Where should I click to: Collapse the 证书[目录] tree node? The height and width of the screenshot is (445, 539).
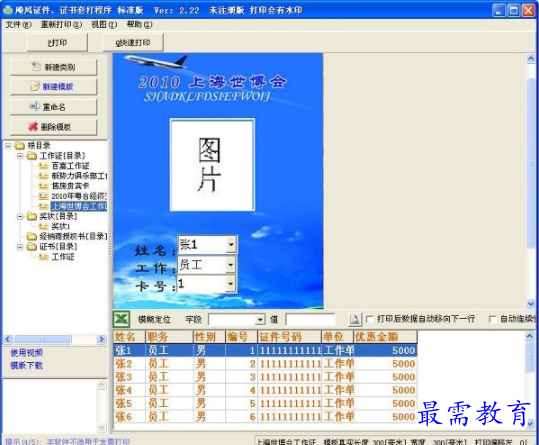click(x=20, y=247)
